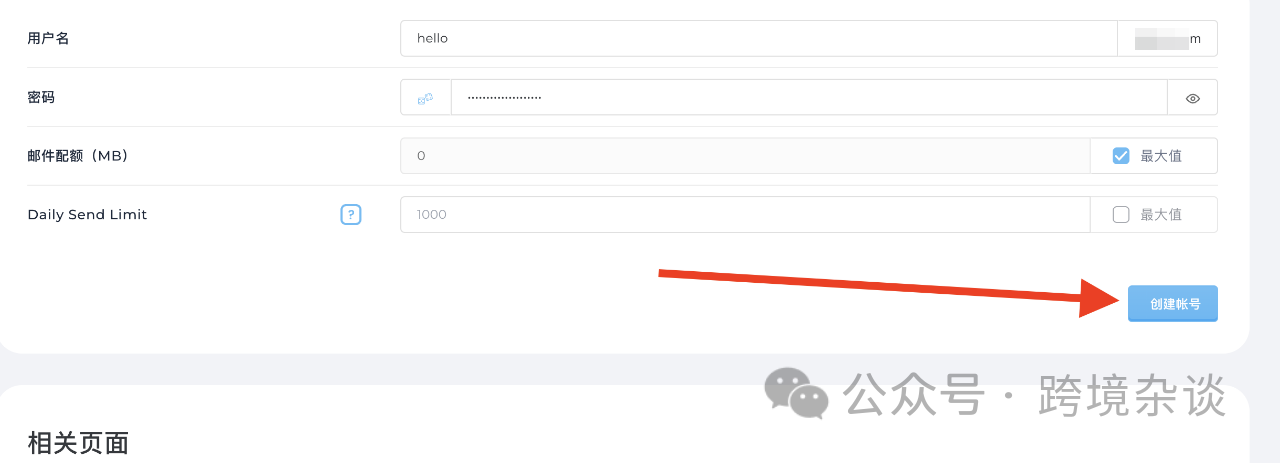Focus the masked 密码 input field
Viewport: 1280px width, 463px height.
(809, 98)
